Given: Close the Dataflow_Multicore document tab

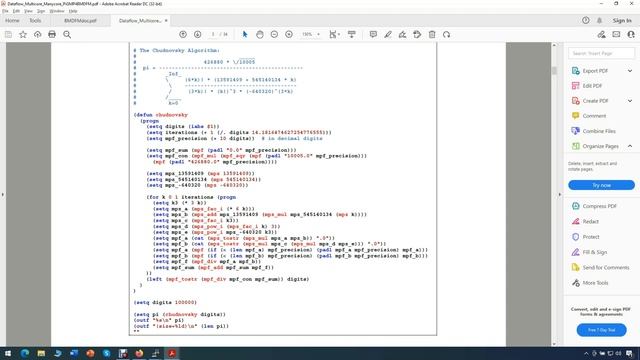Looking at the screenshot, I should (x=166, y=20).
